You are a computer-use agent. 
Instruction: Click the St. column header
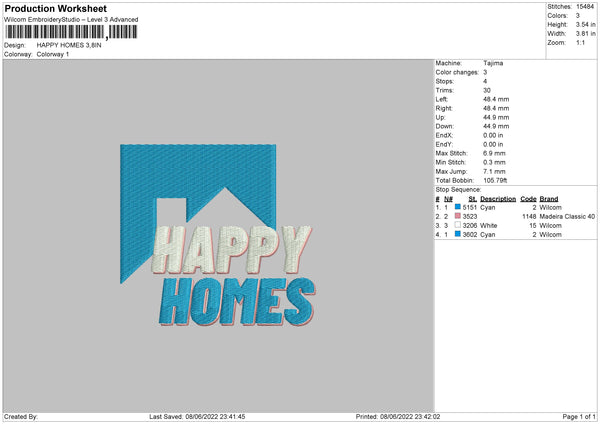tap(473, 199)
